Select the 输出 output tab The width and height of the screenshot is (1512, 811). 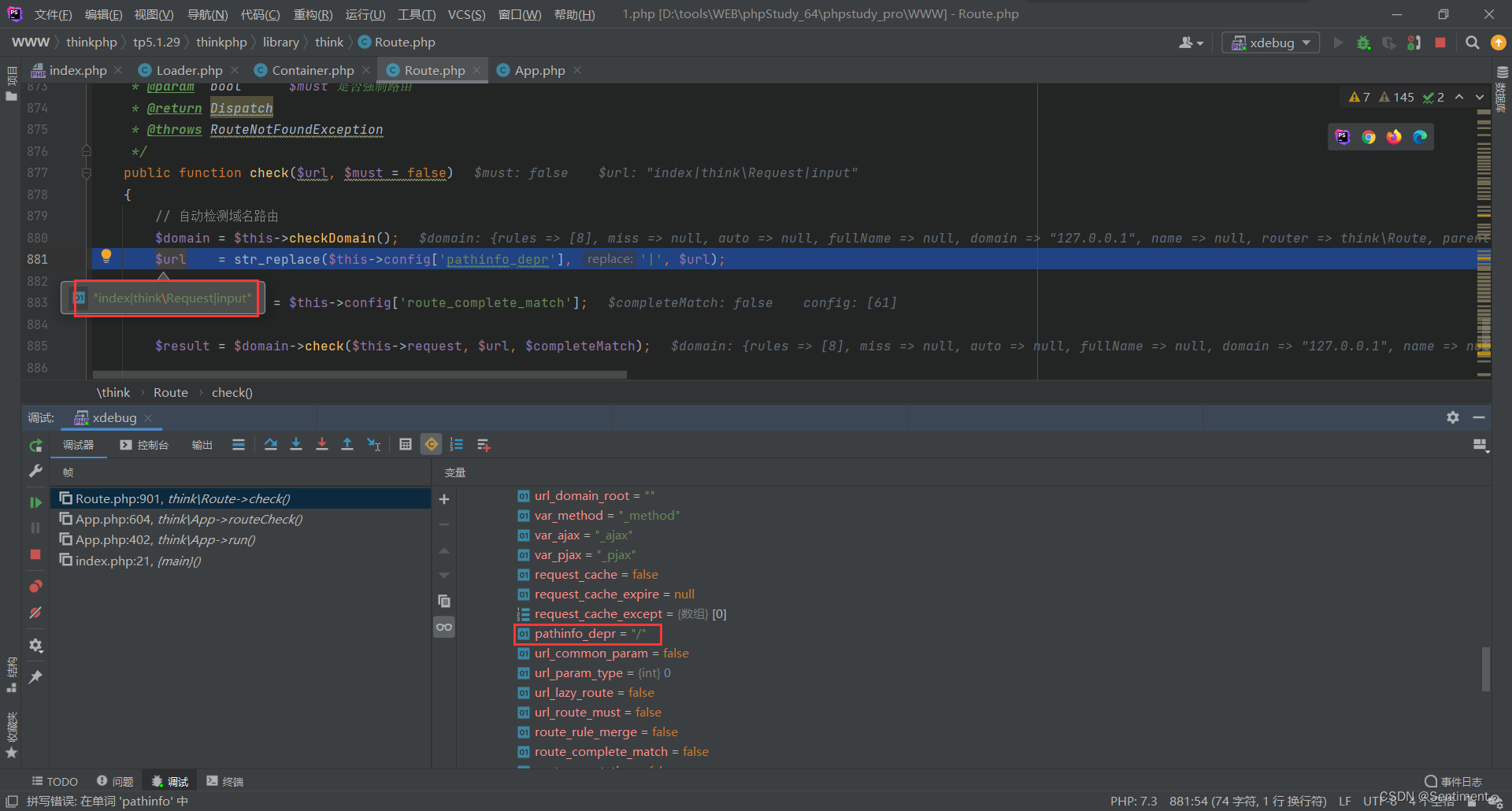(202, 445)
